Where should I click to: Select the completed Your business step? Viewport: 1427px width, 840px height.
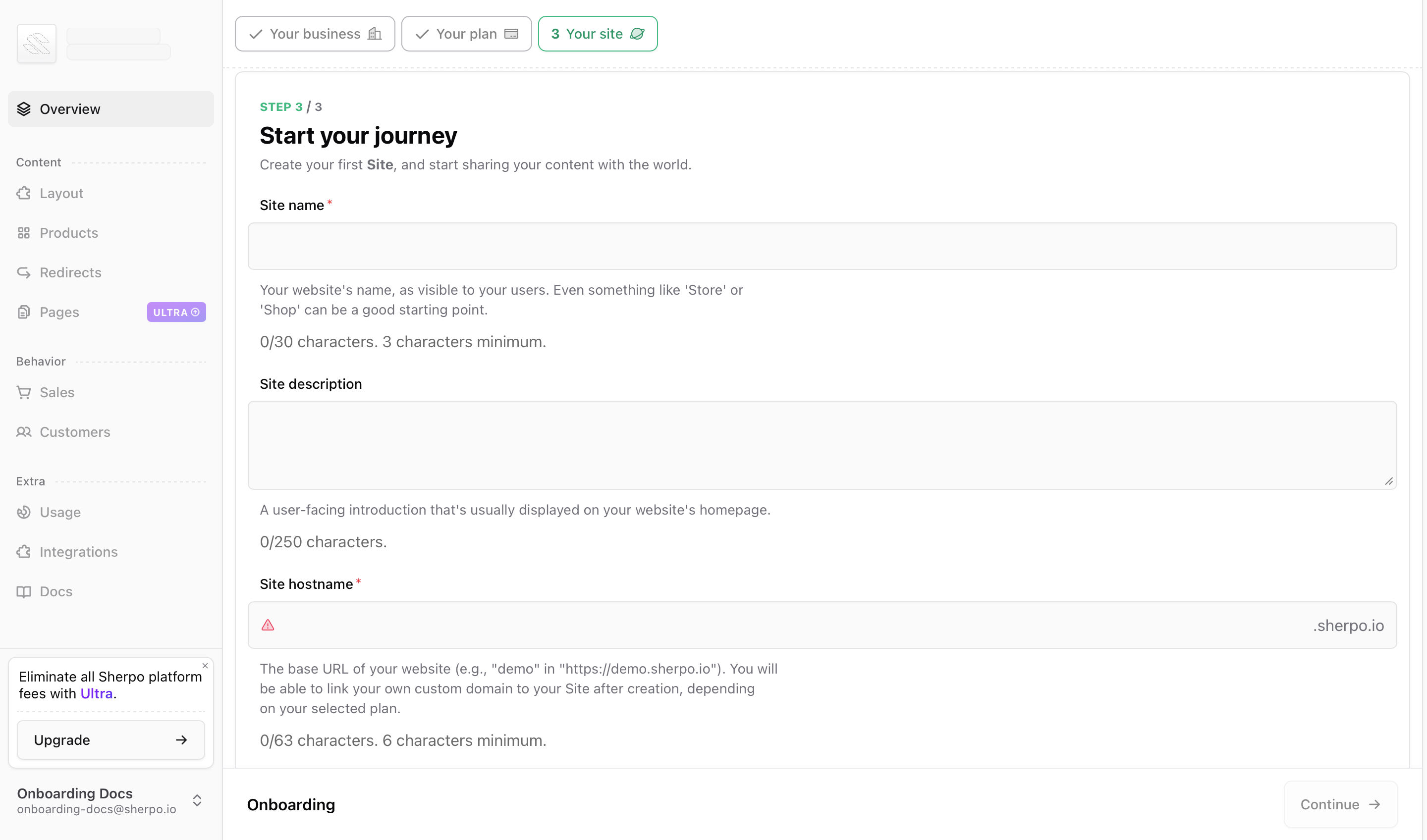coord(314,33)
